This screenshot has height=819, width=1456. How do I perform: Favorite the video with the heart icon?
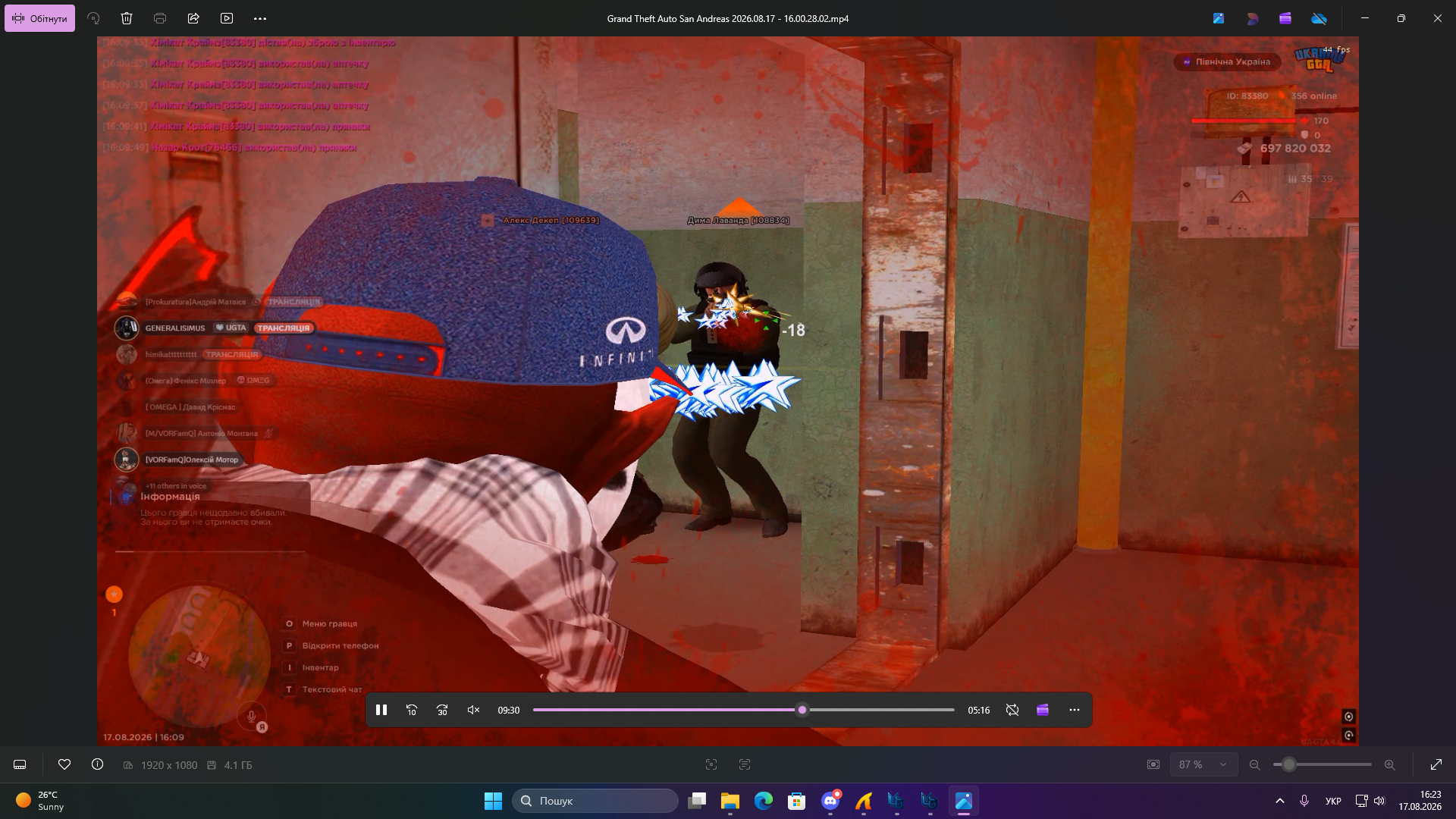(x=64, y=764)
